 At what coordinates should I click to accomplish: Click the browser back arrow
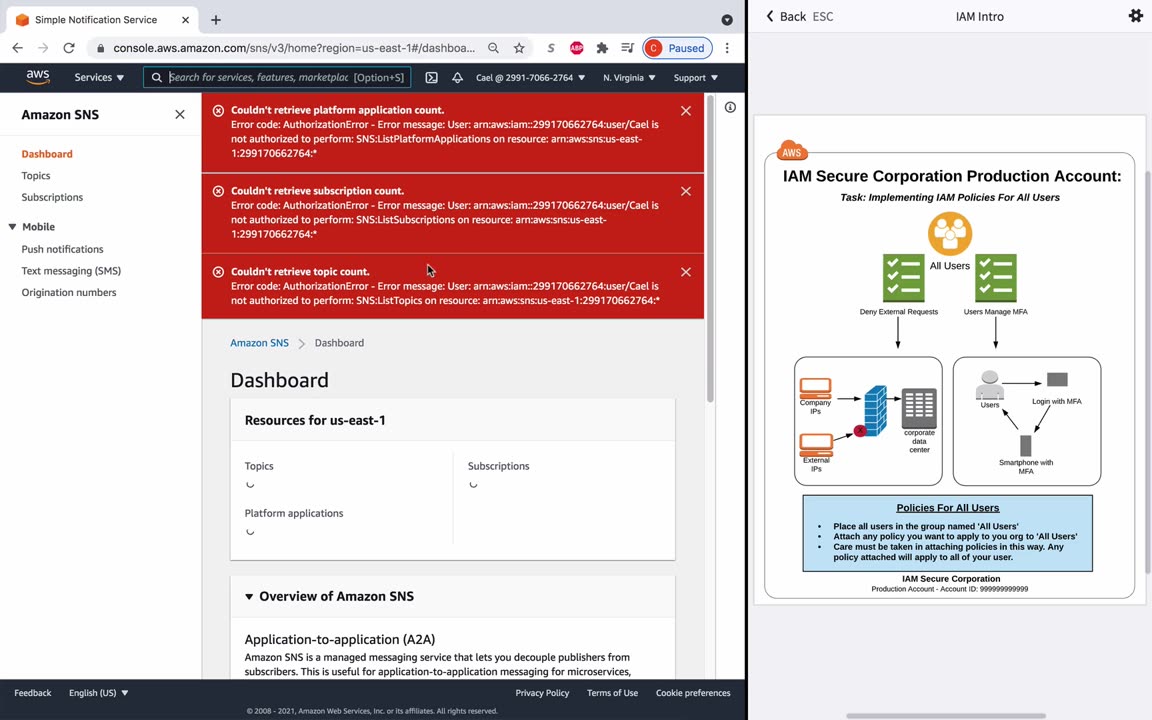[x=18, y=48]
